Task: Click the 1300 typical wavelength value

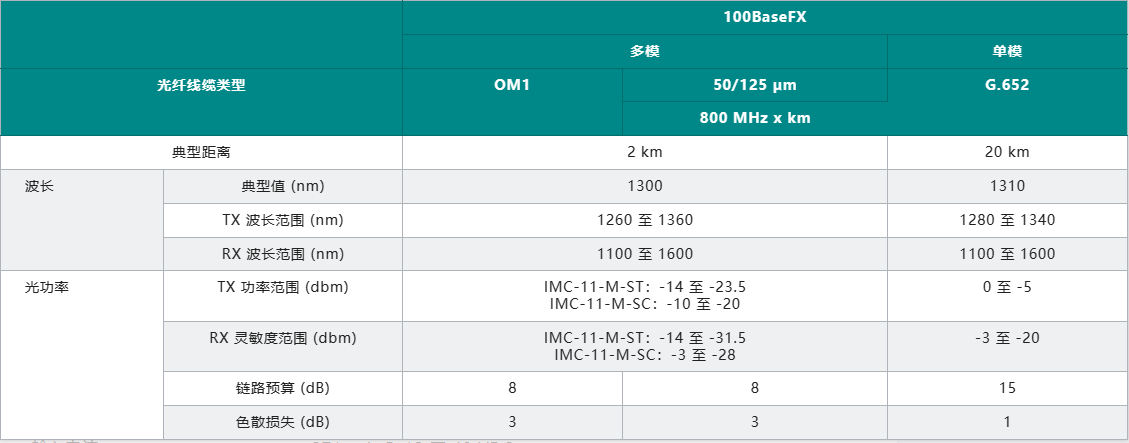Action: pyautogui.click(x=644, y=186)
